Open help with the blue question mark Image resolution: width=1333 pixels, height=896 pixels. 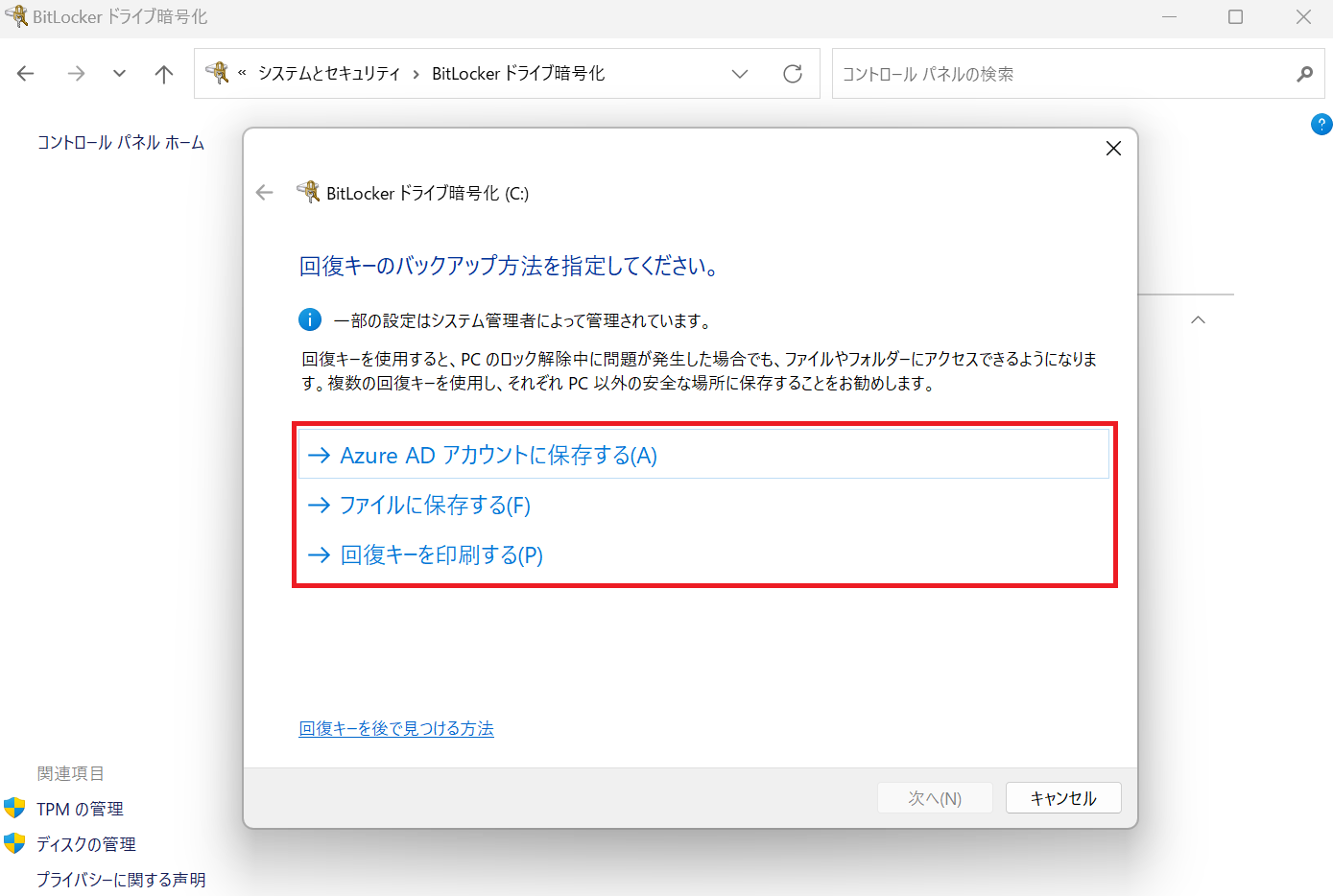[1321, 124]
